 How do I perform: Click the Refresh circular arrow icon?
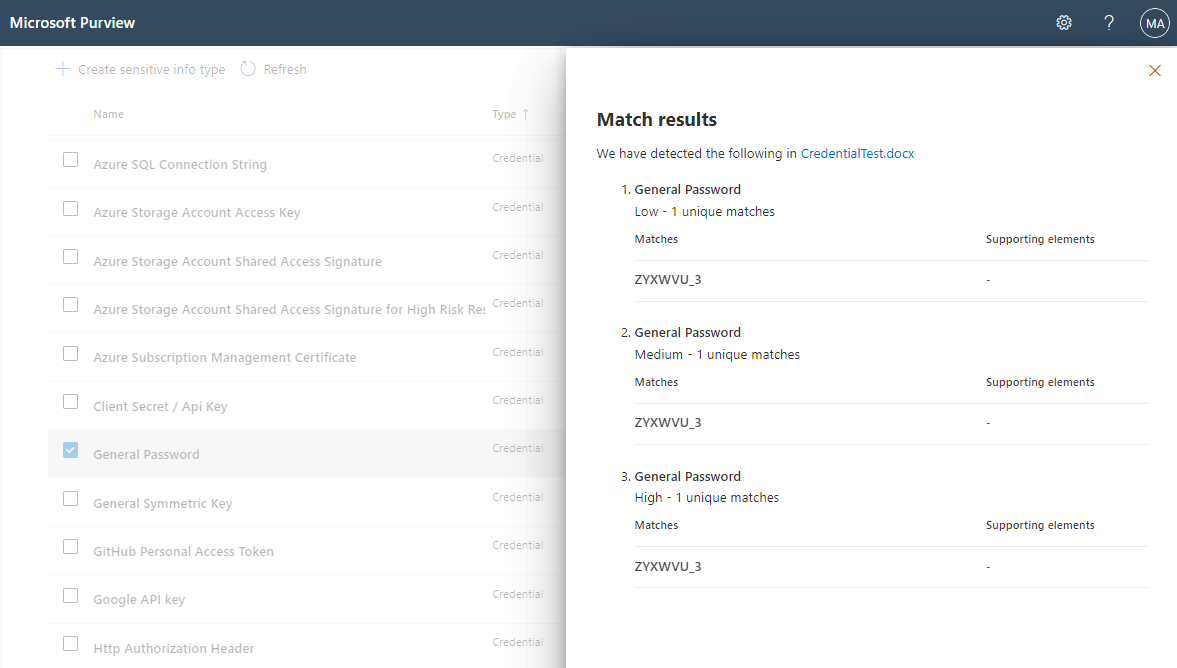(x=248, y=69)
